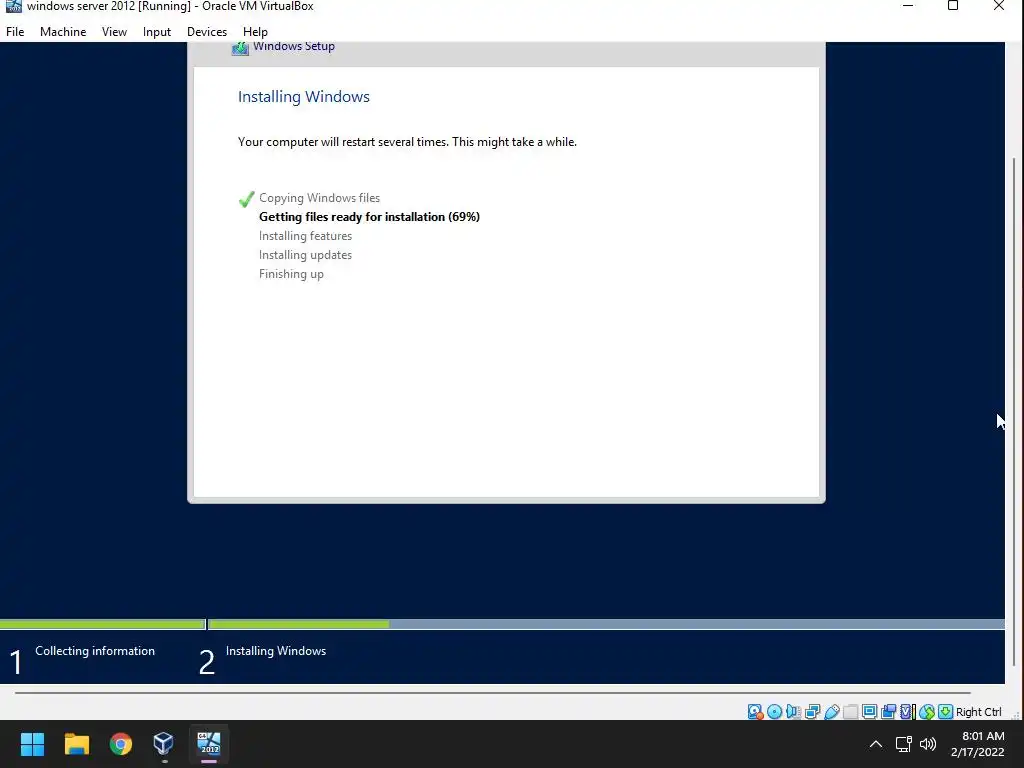Click the CPU virtualization status icon

[906, 712]
